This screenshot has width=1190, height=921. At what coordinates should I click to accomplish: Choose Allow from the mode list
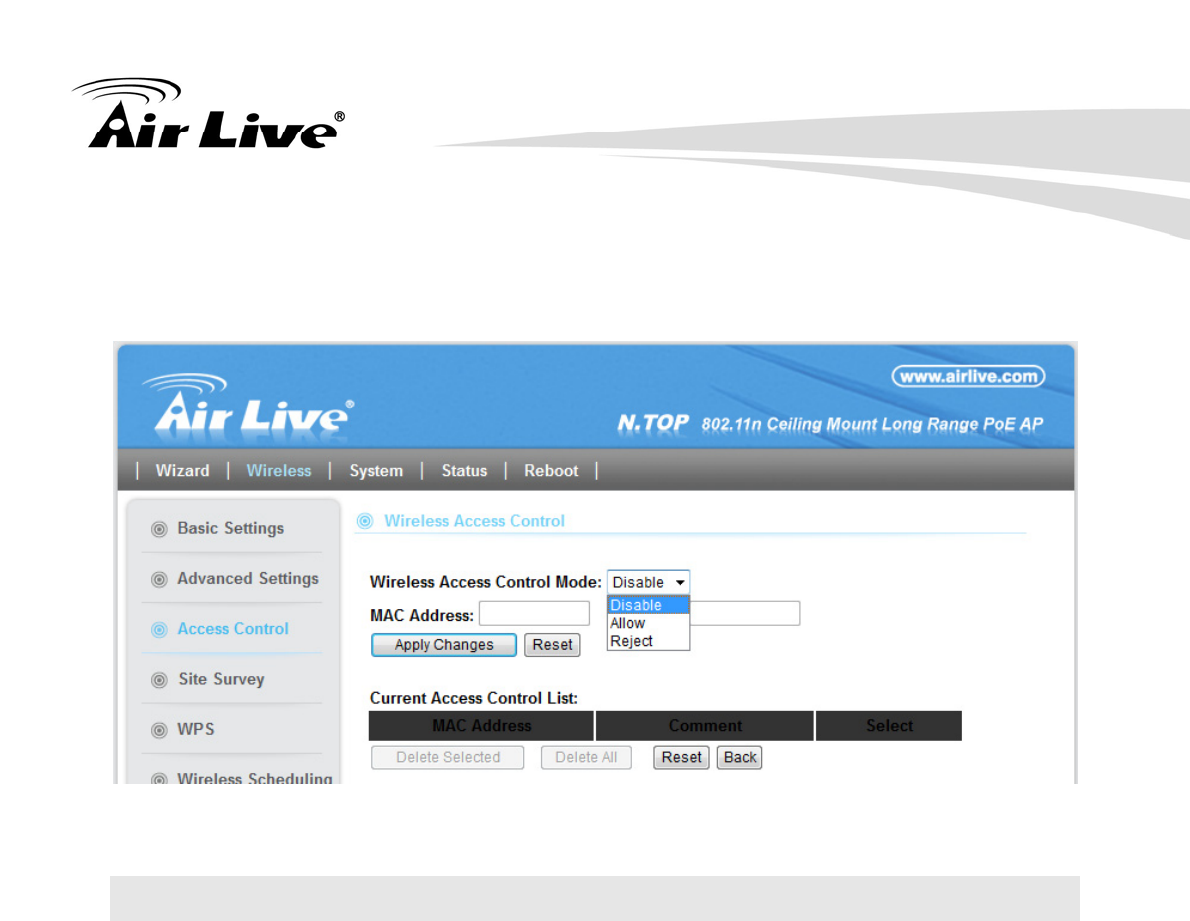pos(648,623)
